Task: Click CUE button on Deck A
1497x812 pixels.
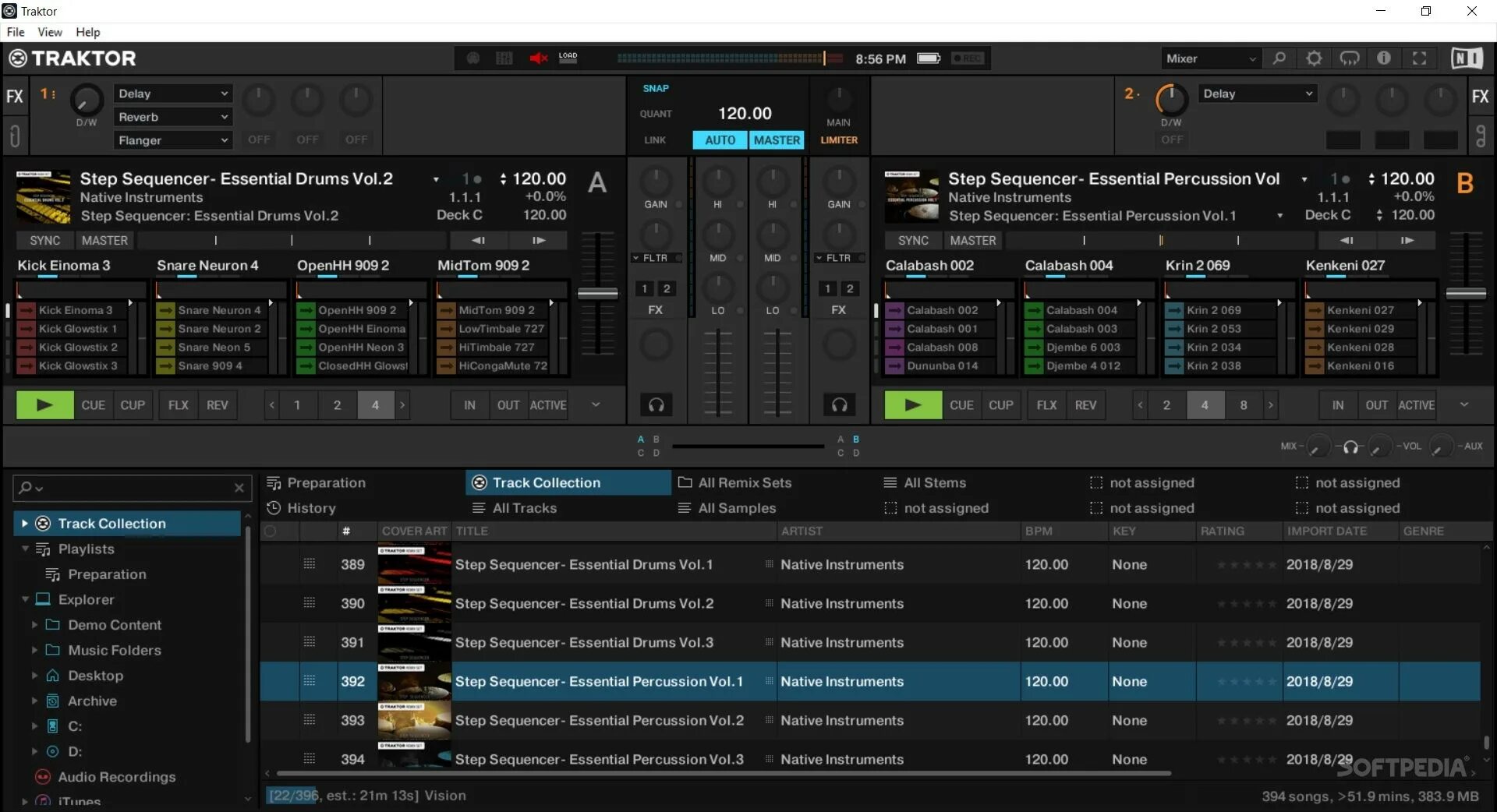Action: (94, 405)
